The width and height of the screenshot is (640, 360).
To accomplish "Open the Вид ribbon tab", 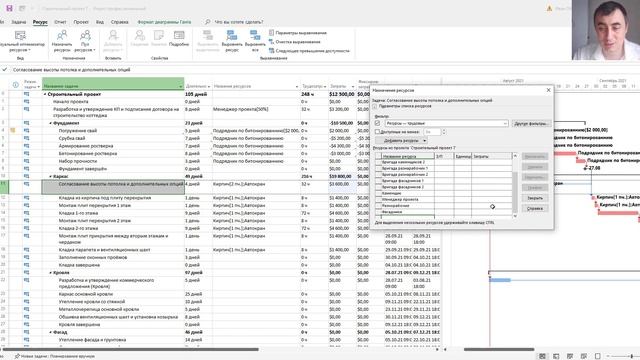I will tap(100, 22).
